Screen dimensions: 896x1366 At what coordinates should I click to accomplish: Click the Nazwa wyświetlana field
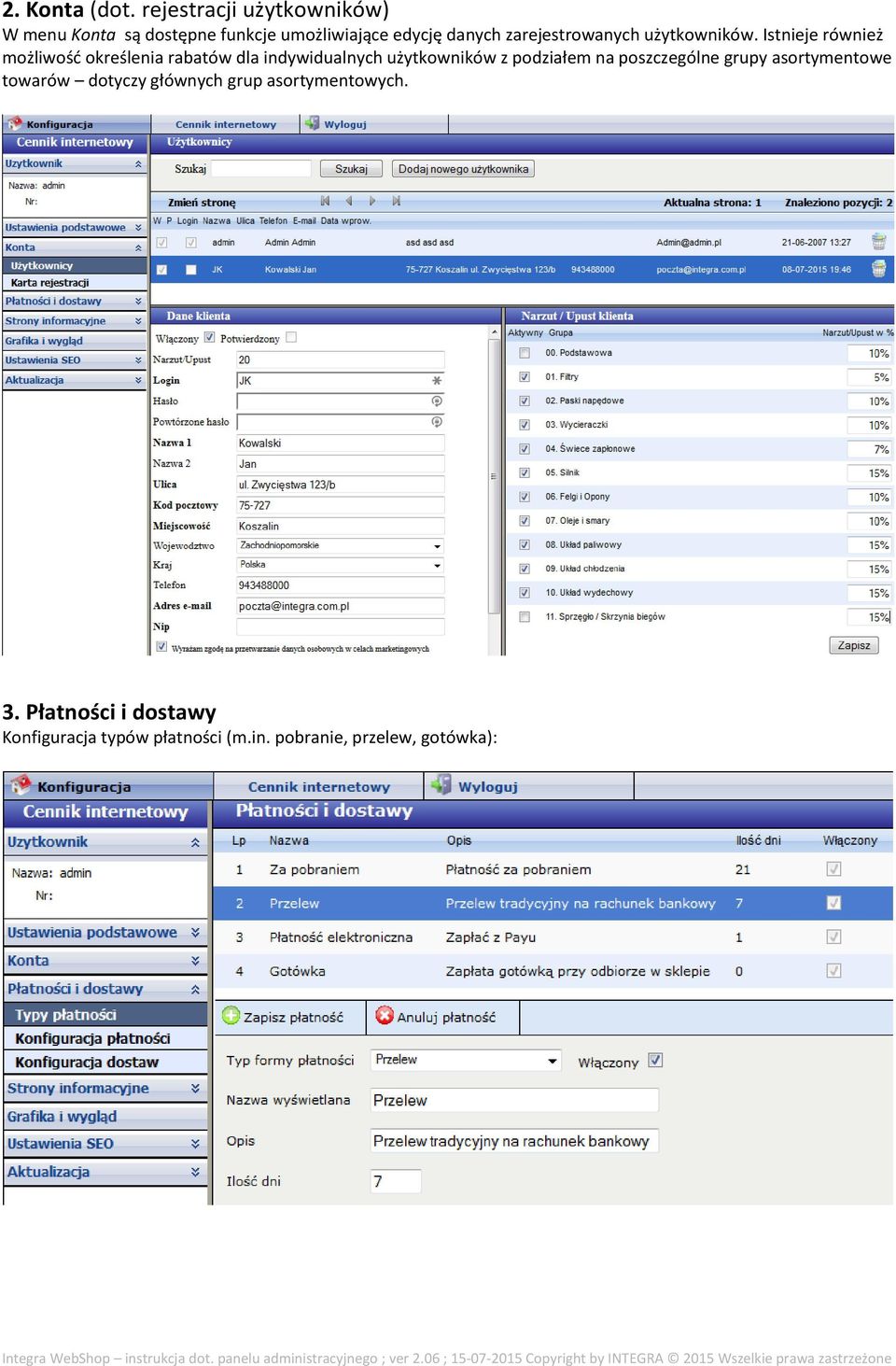click(514, 1100)
